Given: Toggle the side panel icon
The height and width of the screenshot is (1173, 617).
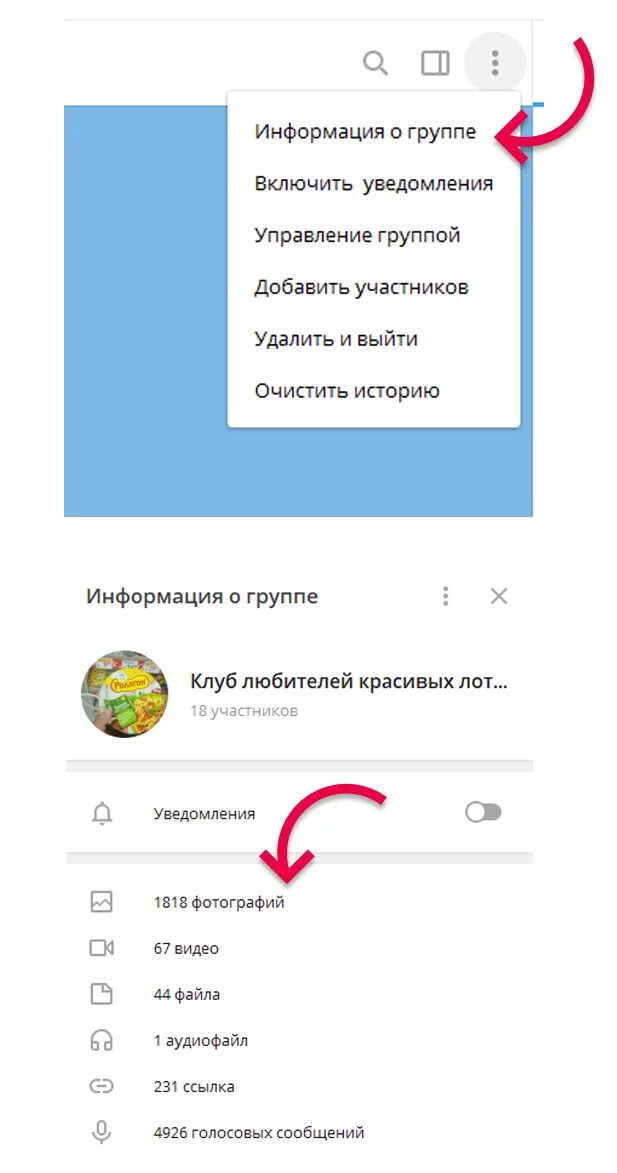Looking at the screenshot, I should (x=435, y=64).
